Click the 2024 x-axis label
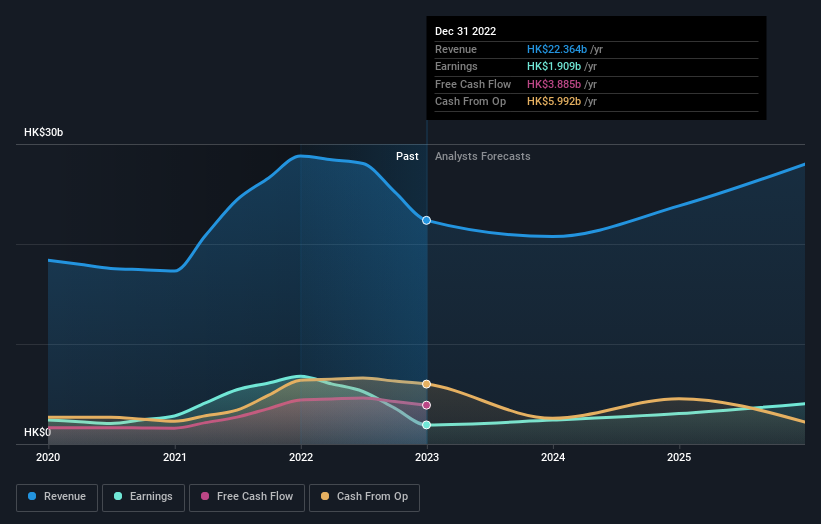This screenshot has width=821, height=524. [x=553, y=458]
